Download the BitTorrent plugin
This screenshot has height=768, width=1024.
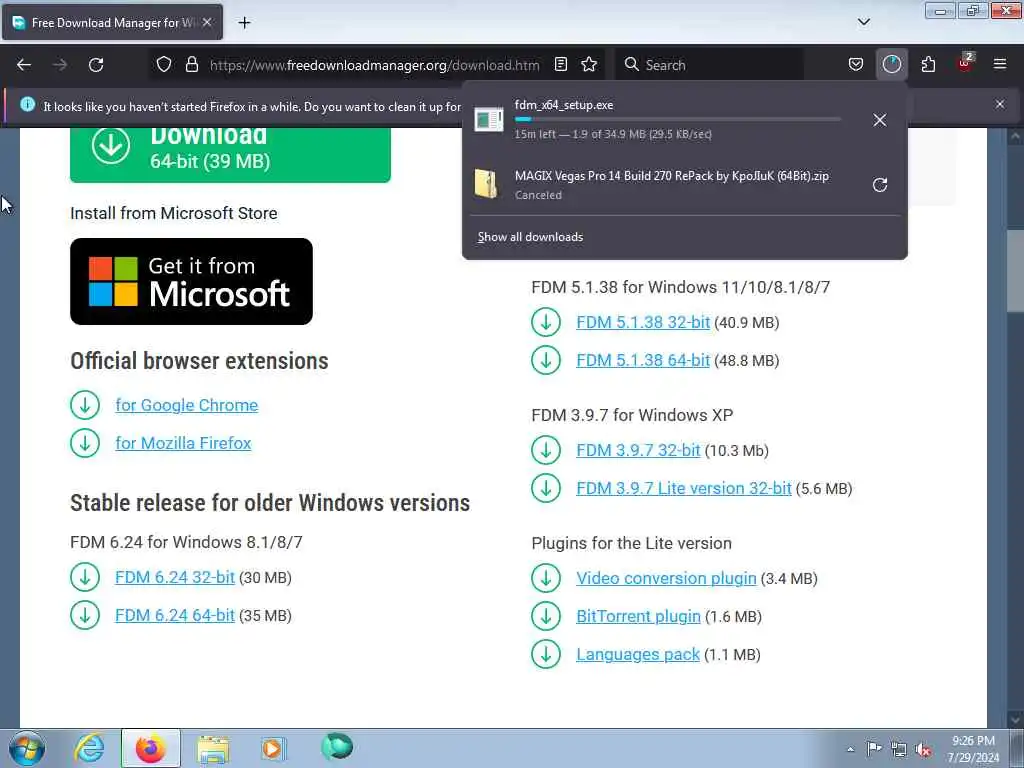[638, 616]
